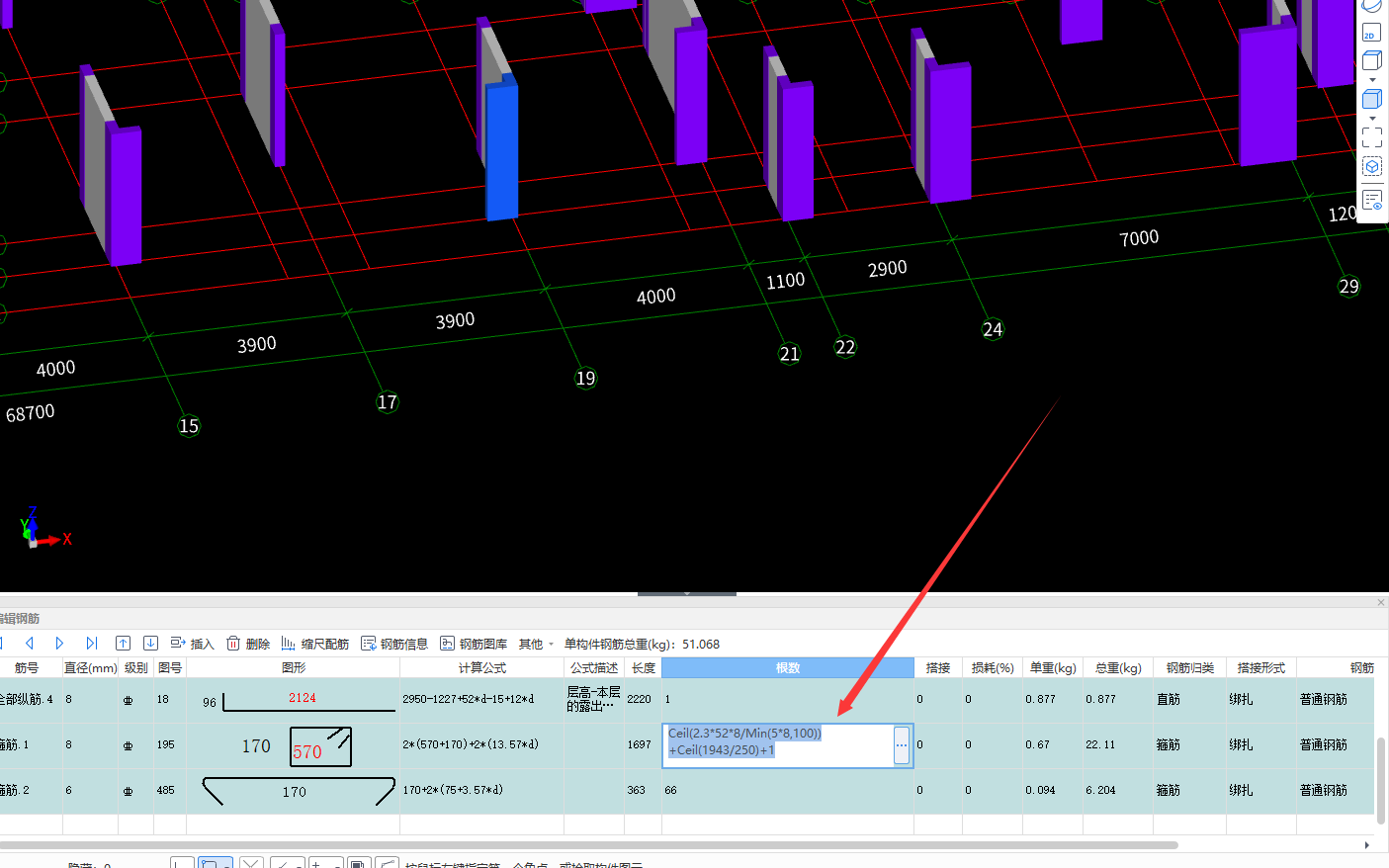Open dropdown arrow below wireframe cube
This screenshot has width=1389, height=868.
point(1371,79)
